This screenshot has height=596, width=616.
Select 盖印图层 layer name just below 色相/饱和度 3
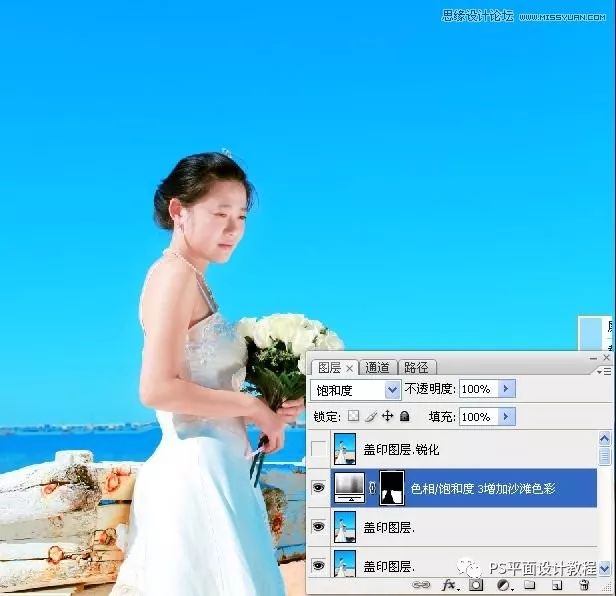(389, 527)
